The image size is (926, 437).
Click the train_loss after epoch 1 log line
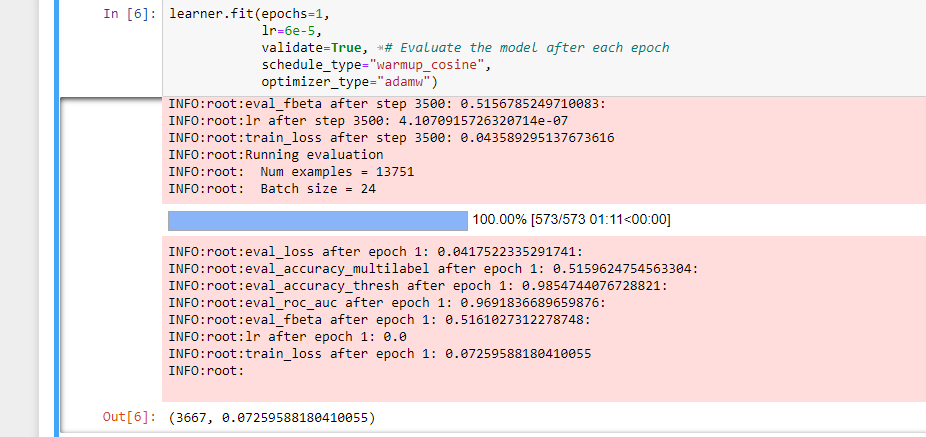tap(380, 354)
